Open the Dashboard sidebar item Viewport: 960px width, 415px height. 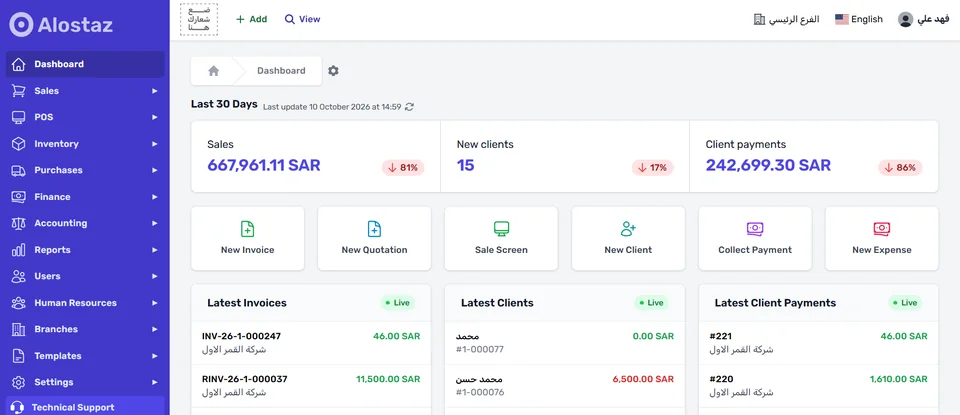coord(85,64)
